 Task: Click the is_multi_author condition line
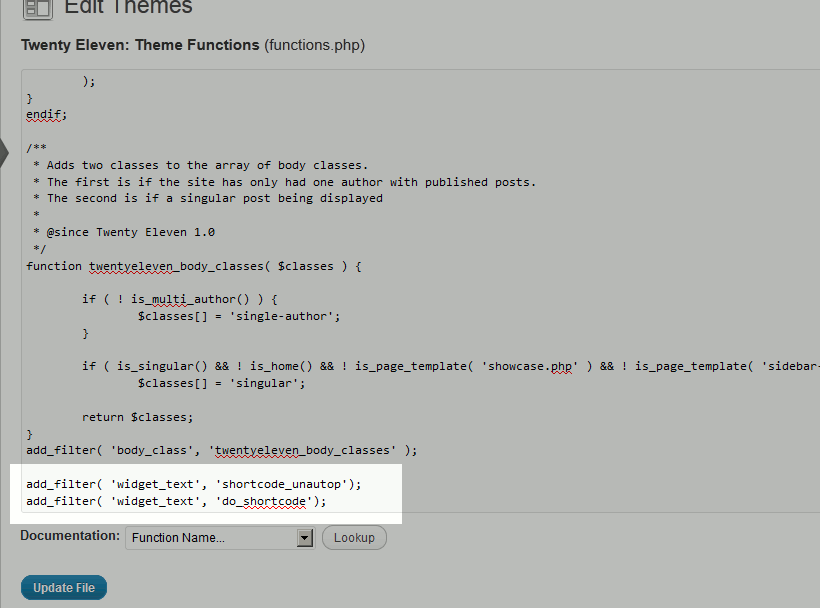point(180,299)
